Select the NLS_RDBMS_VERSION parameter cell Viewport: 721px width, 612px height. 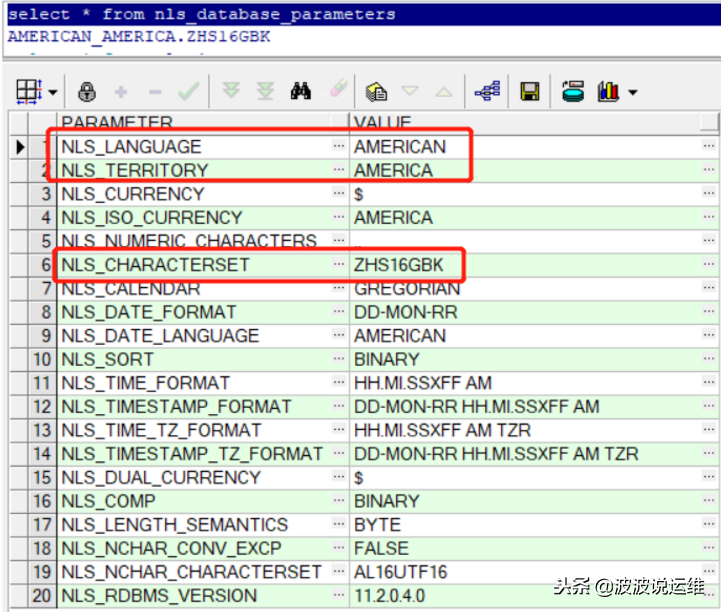(202, 596)
